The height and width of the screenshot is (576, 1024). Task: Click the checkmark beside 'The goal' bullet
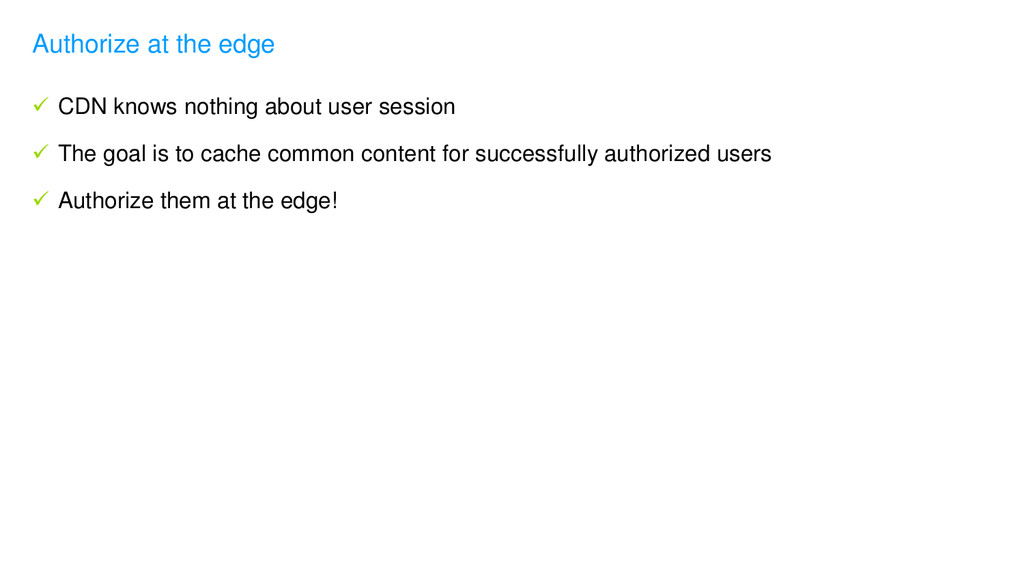coord(40,152)
